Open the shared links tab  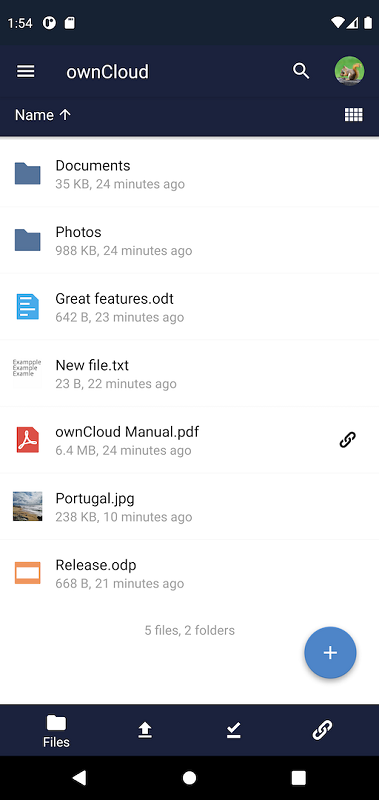(322, 730)
